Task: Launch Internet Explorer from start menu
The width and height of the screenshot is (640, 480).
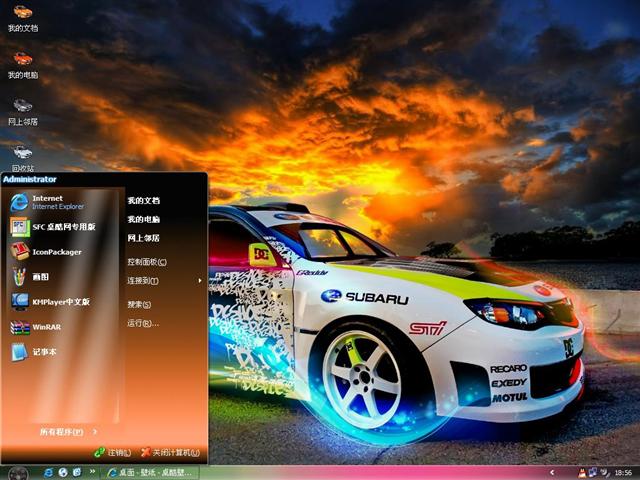Action: 47,202
